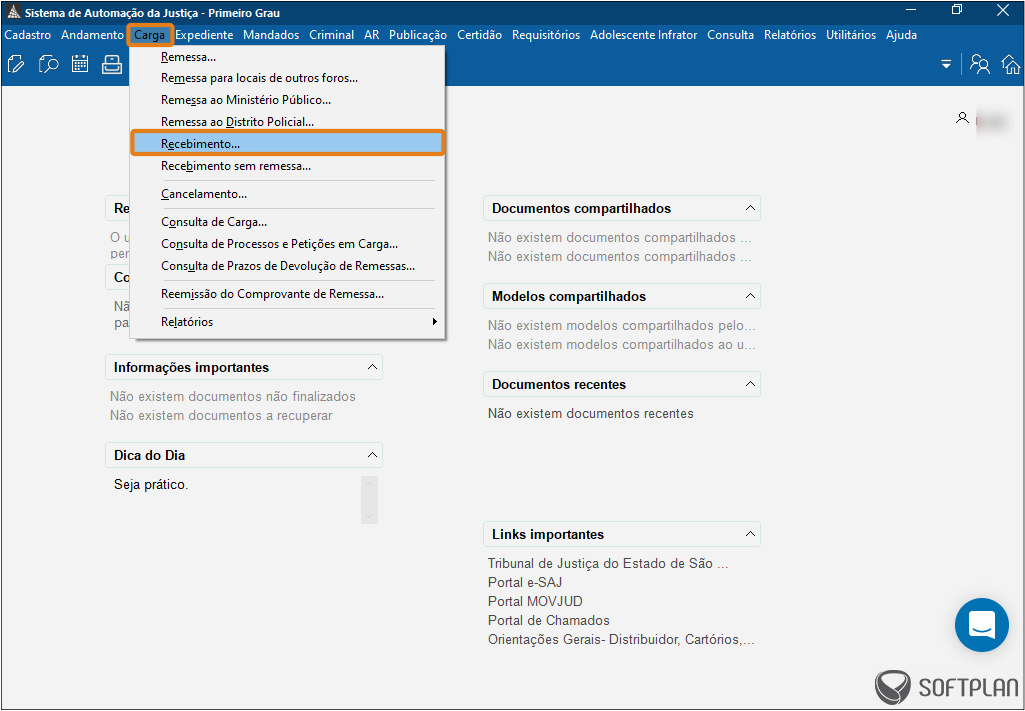Click 'Não existem documentos a recuperar' text

click(x=221, y=416)
